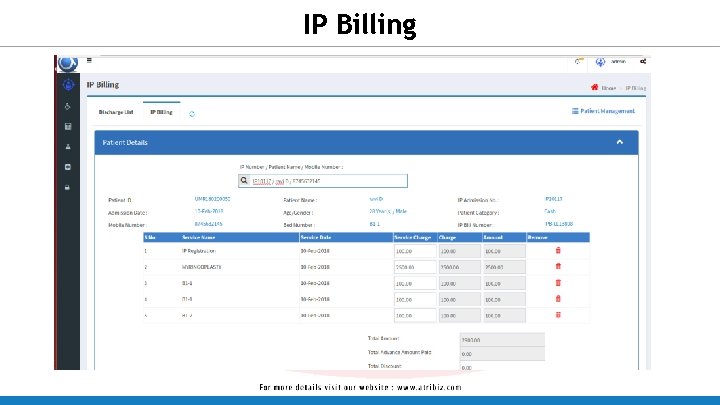720x405 pixels.
Task: Click the Total Advance Amount Paid field
Action: tap(502, 354)
